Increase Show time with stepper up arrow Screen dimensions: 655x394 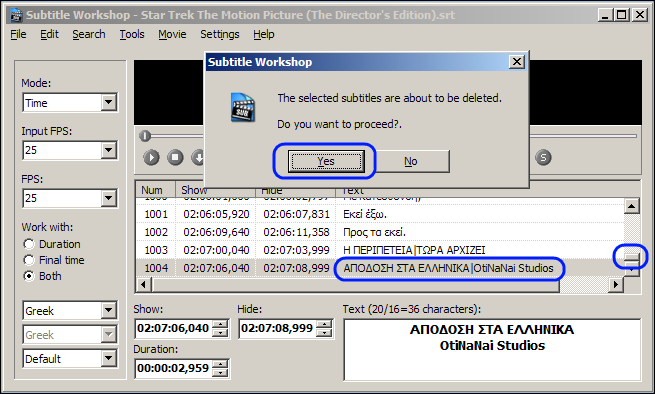(x=220, y=324)
